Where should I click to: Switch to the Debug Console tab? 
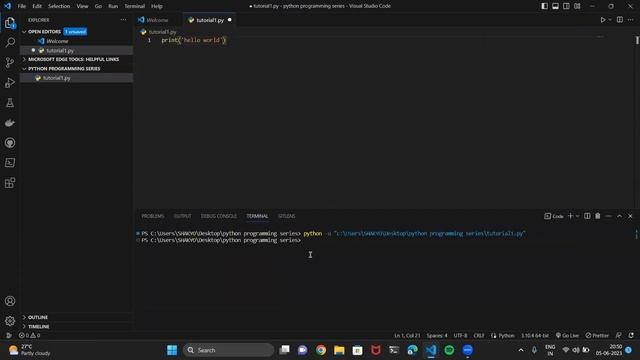pos(218,216)
